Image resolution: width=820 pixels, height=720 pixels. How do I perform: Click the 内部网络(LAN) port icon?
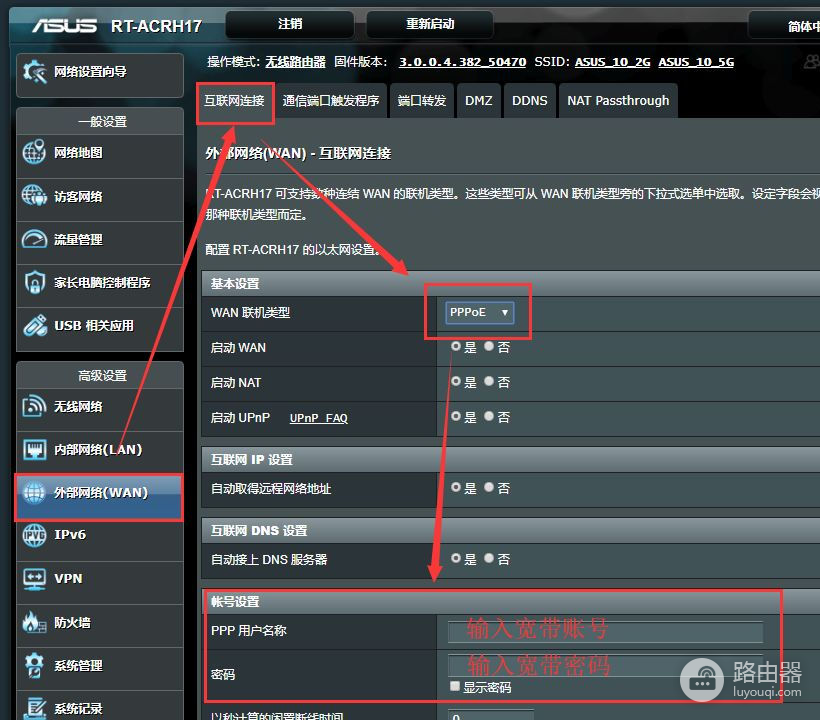point(34,449)
